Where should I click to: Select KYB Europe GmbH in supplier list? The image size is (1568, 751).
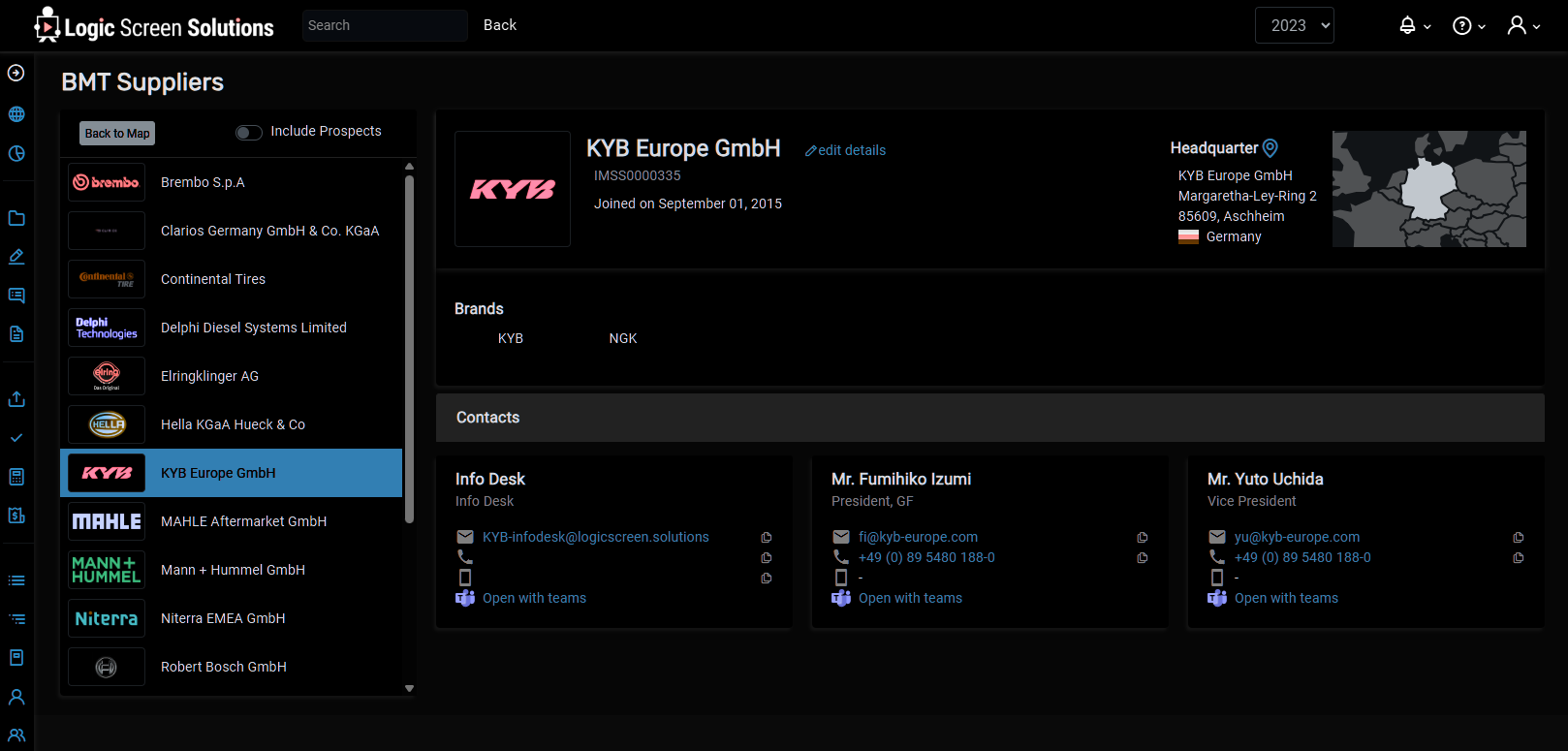click(231, 473)
